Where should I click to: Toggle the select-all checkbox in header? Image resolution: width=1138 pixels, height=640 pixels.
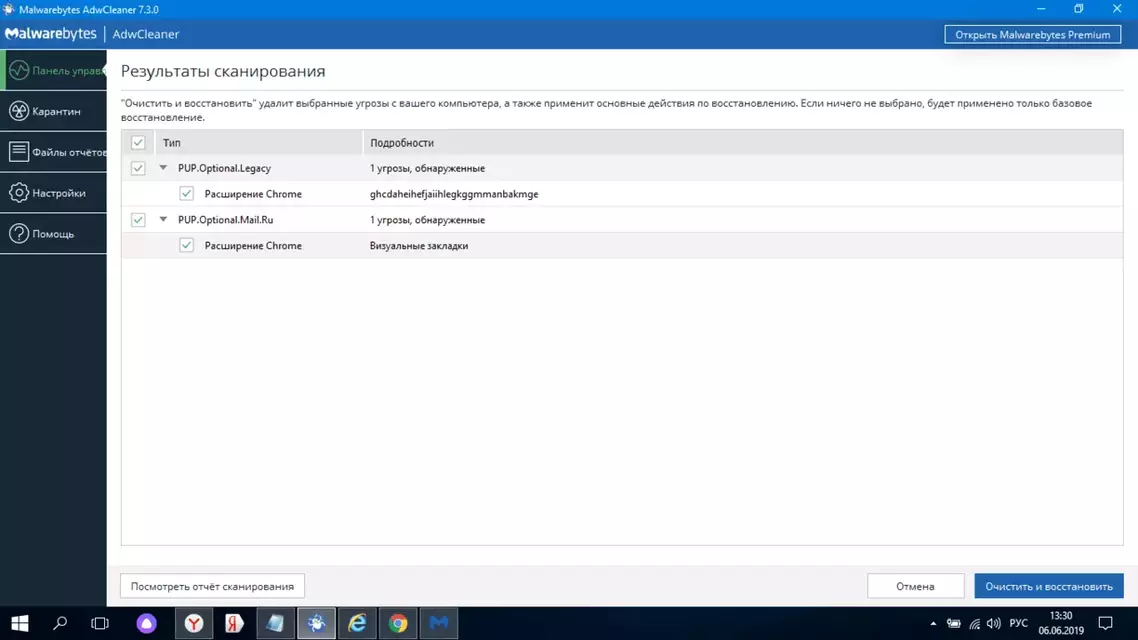(138, 142)
